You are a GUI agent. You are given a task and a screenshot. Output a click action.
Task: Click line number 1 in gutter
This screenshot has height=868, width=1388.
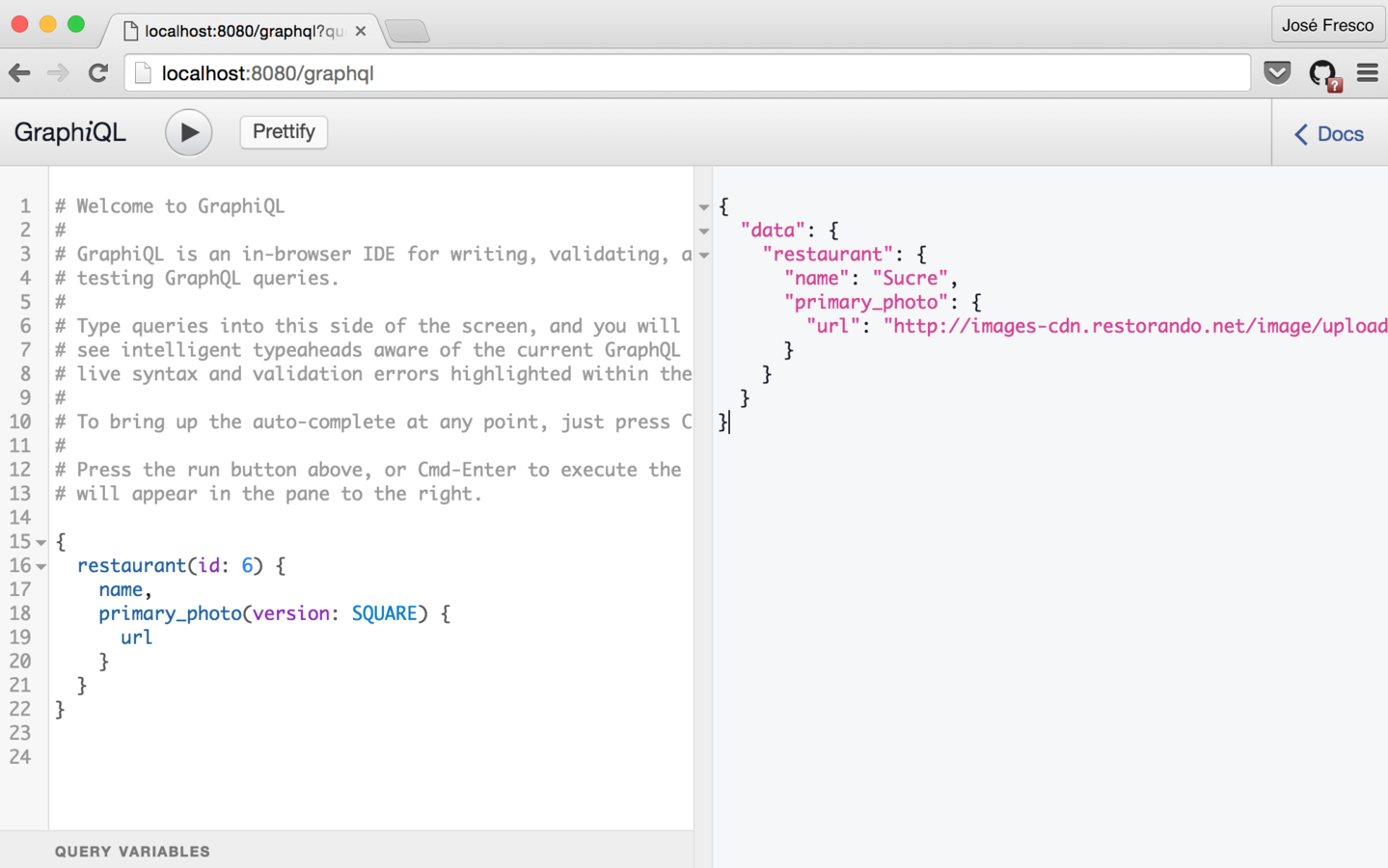(x=25, y=205)
